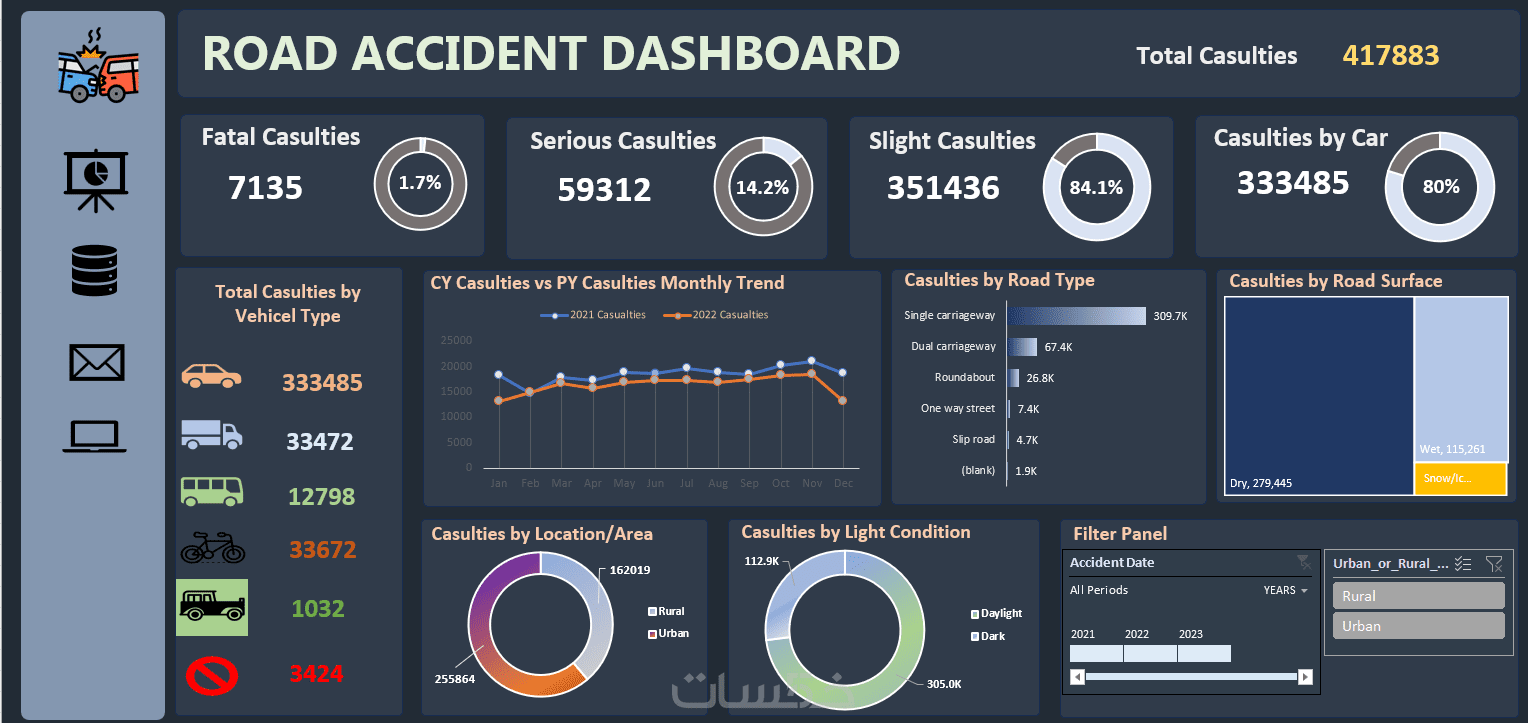Select the database stack icon

[95, 270]
